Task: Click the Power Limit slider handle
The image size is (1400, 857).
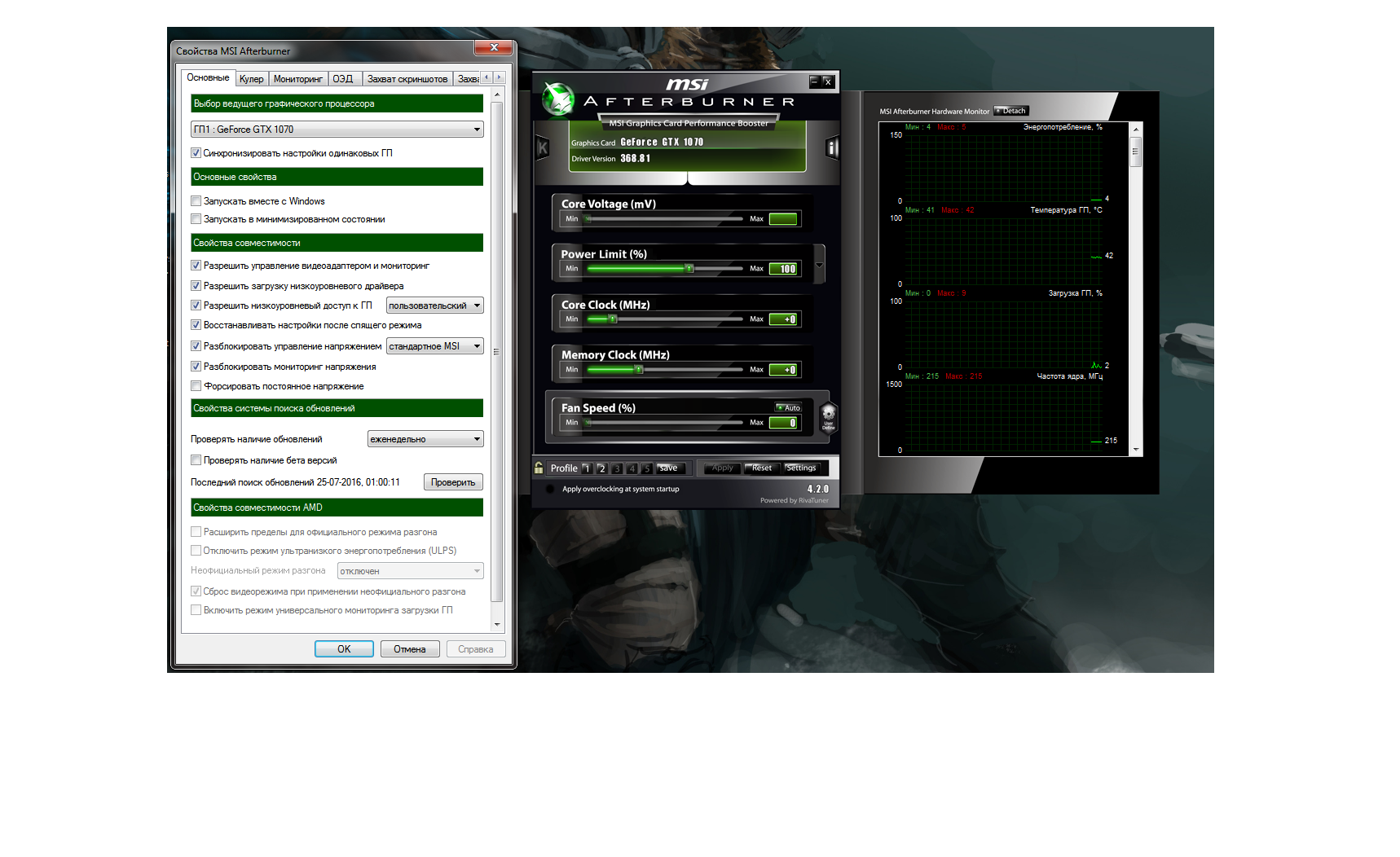Action: pos(689,268)
